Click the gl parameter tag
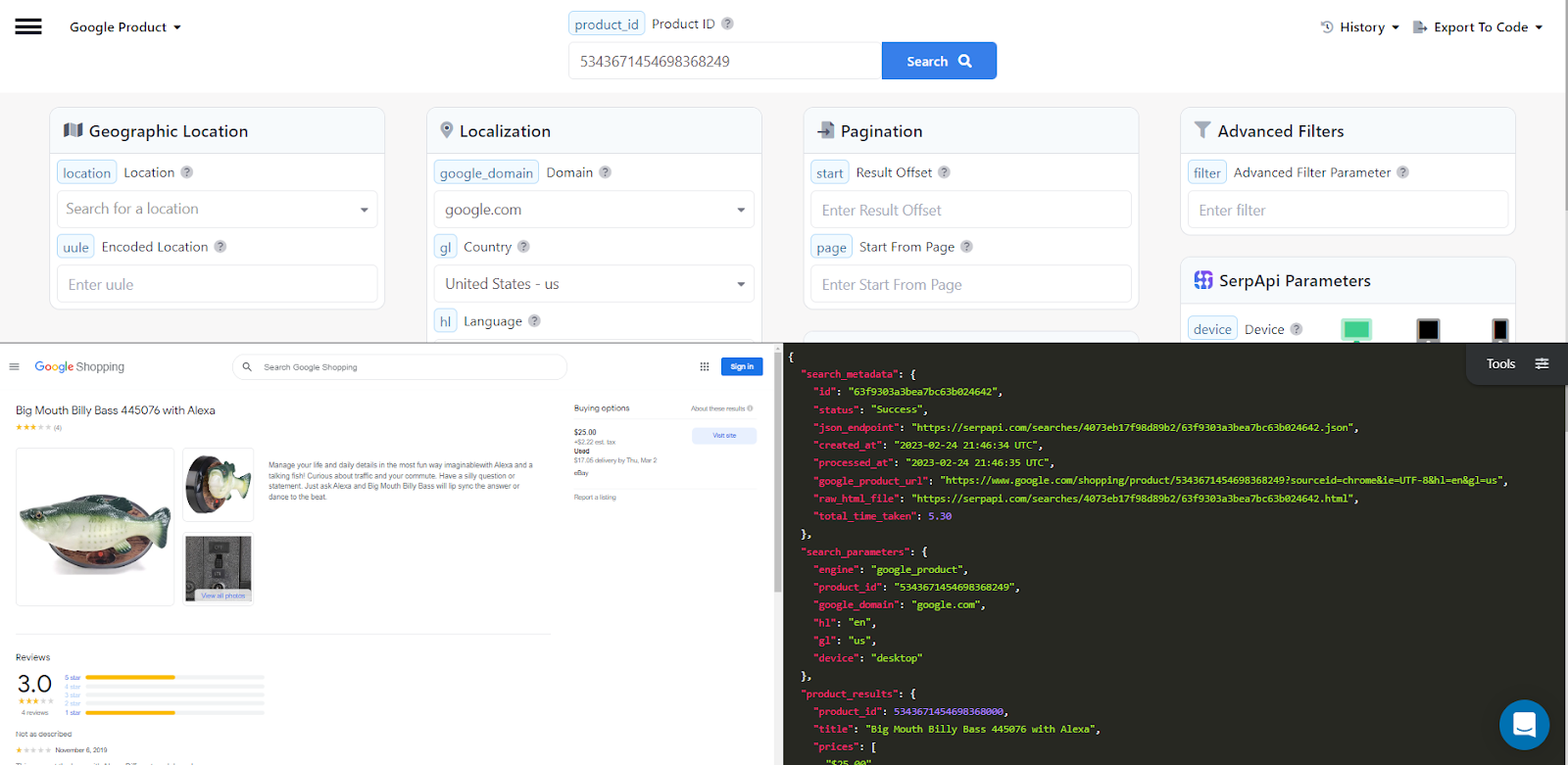1568x765 pixels. [x=445, y=248]
